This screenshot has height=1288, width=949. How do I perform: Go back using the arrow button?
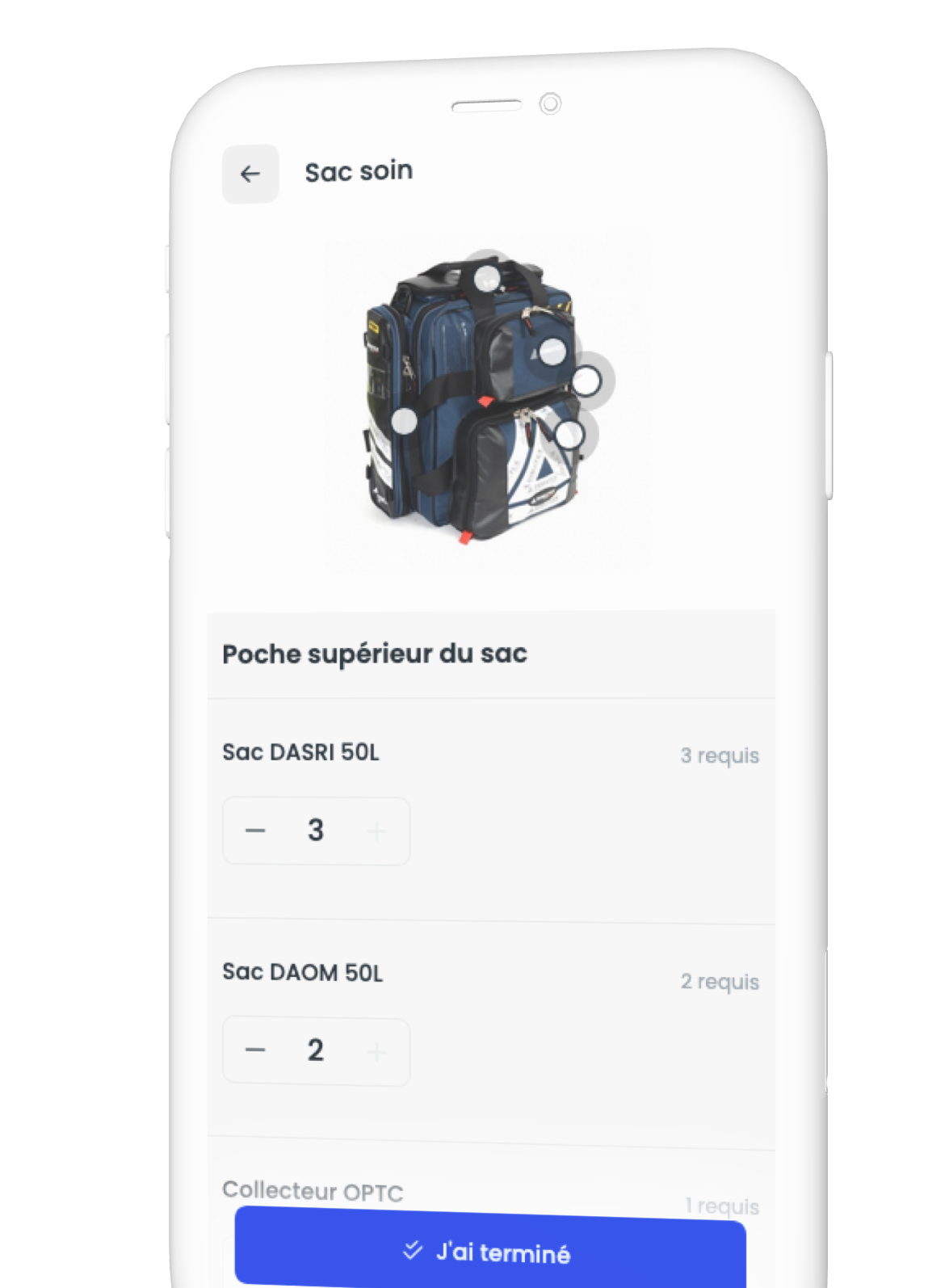(250, 174)
